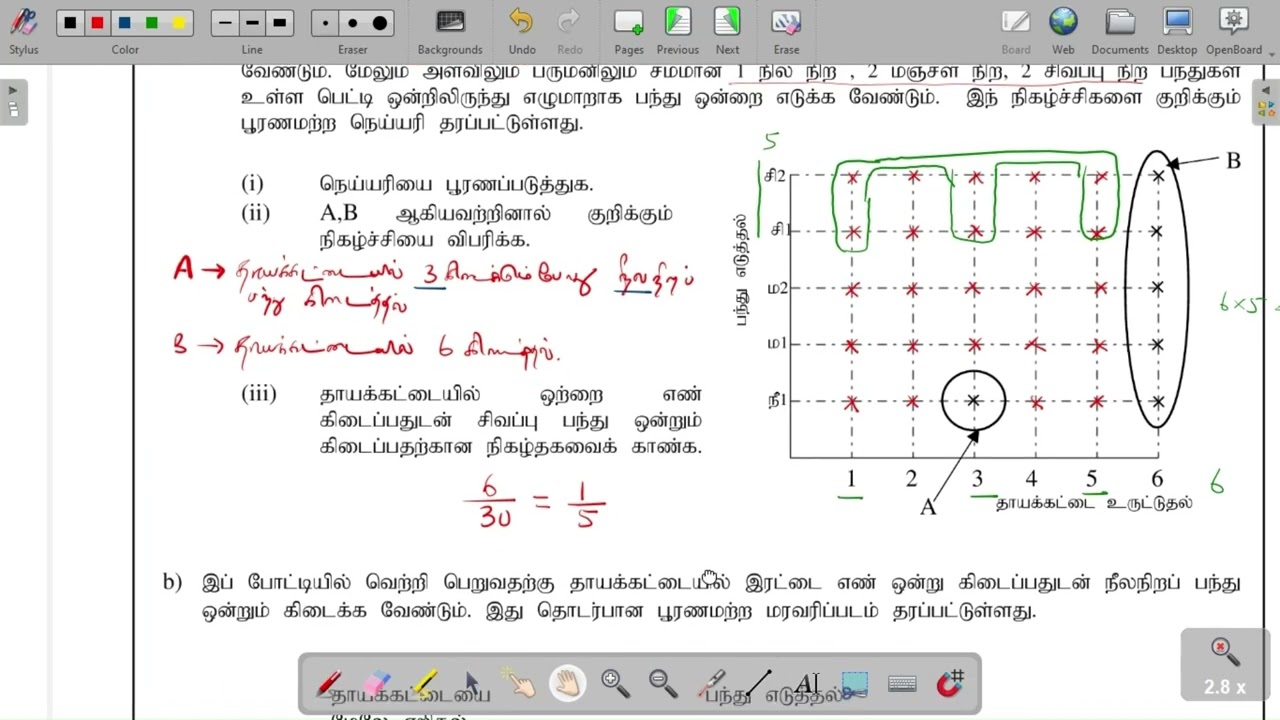Click axis label 1 under the grid
Viewport: 1280px width, 720px height.
pyautogui.click(x=851, y=479)
